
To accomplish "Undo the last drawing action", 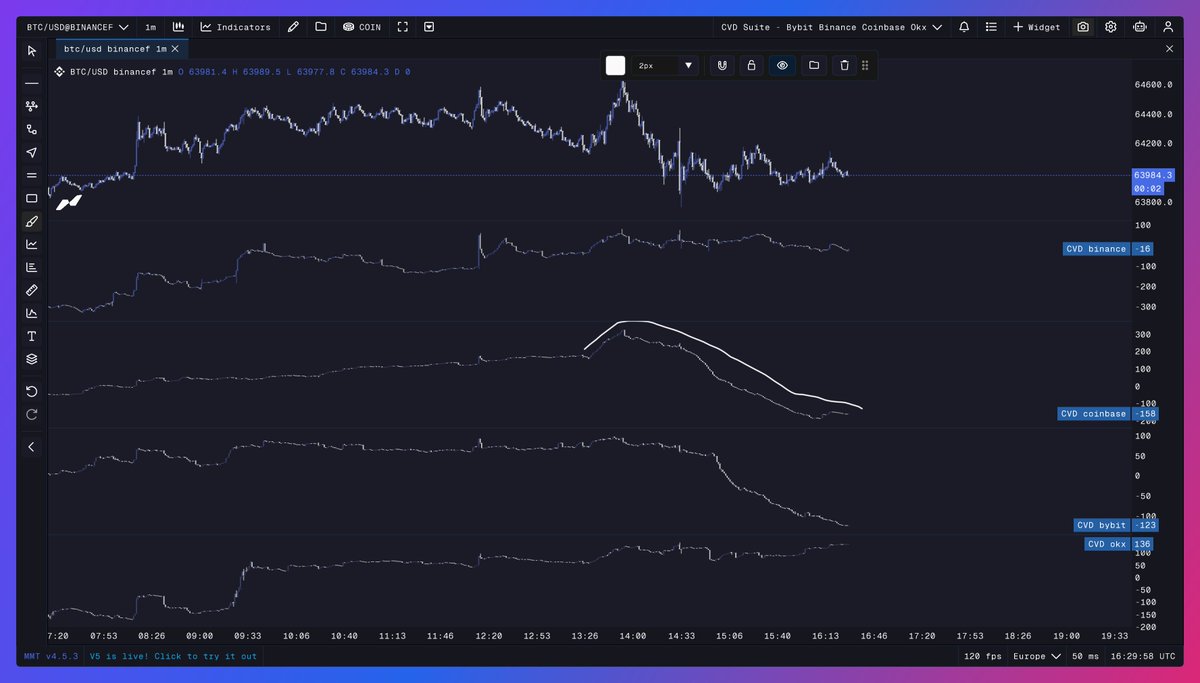I will (32, 391).
